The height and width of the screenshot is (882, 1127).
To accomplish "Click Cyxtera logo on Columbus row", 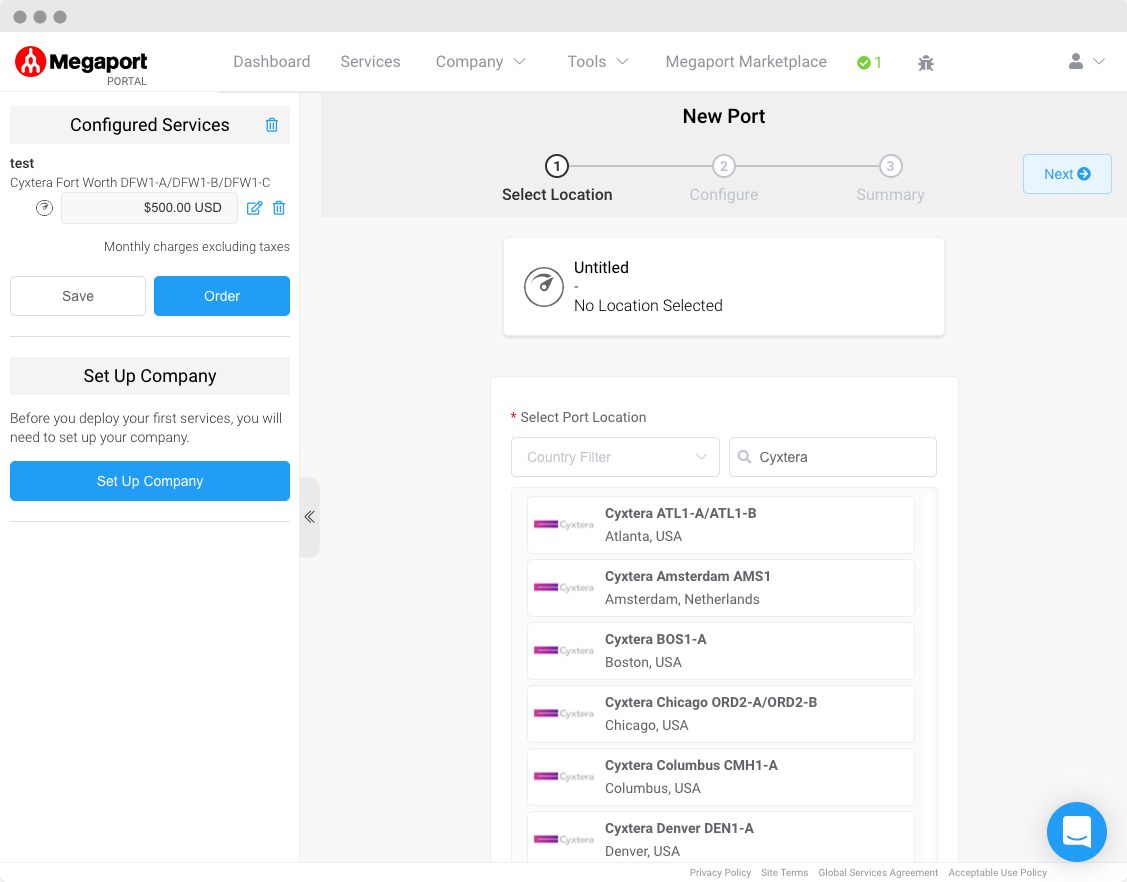I will (564, 776).
